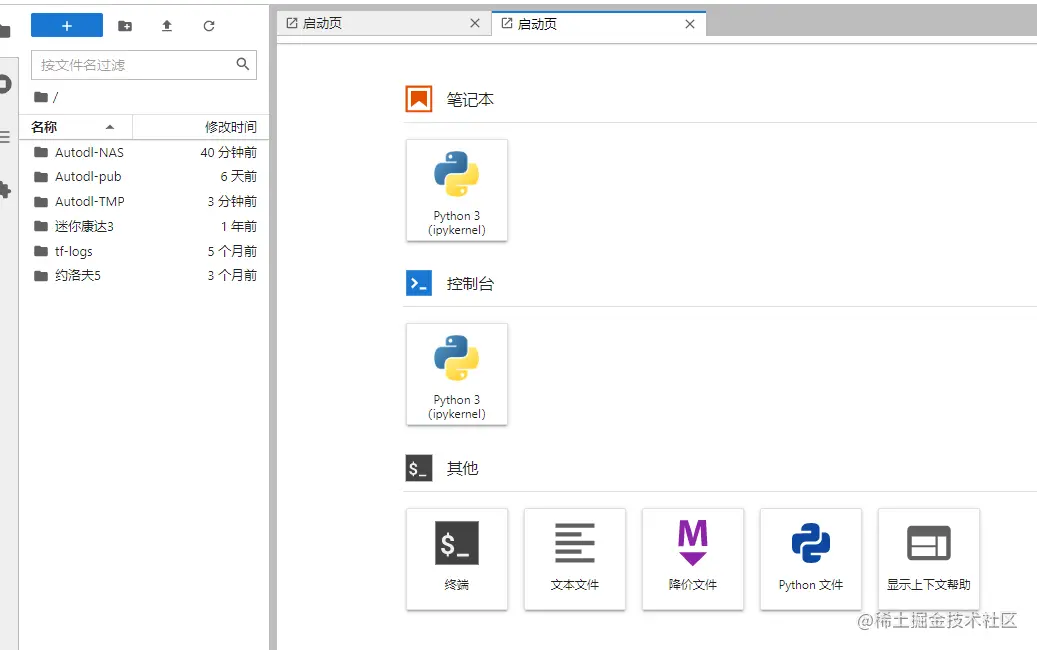Open the extension manager sidebar
The image size is (1037, 650).
(x=6, y=190)
